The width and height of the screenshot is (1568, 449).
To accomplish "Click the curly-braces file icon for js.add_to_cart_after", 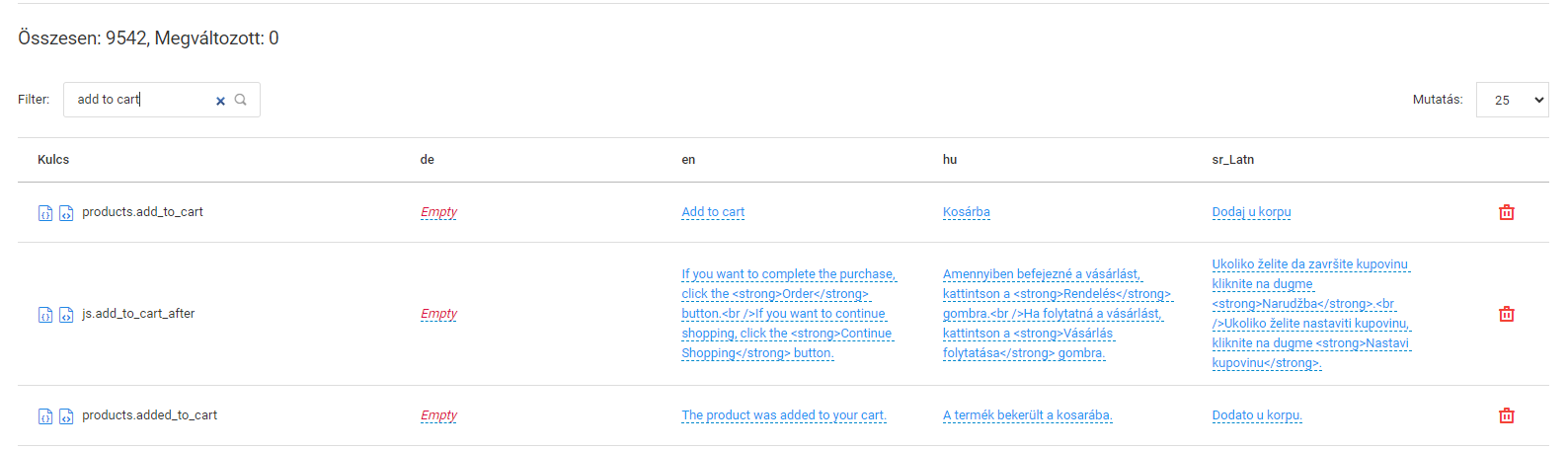I will [x=45, y=315].
